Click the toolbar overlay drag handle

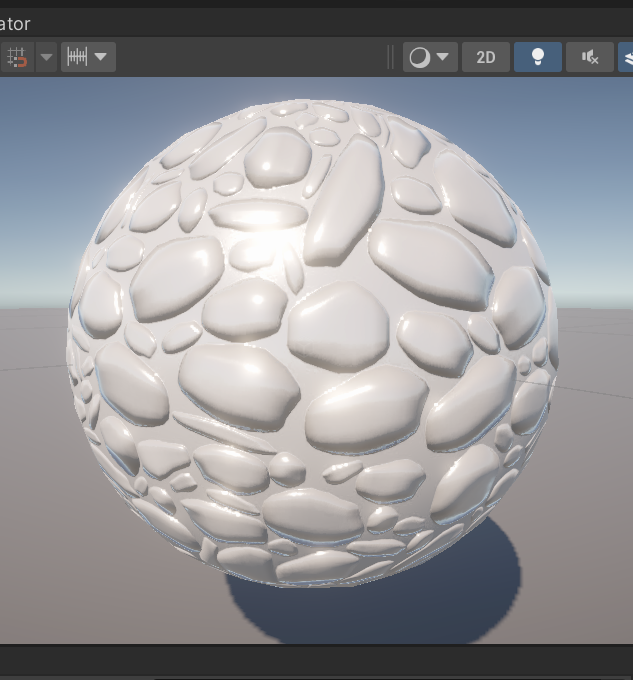click(390, 57)
